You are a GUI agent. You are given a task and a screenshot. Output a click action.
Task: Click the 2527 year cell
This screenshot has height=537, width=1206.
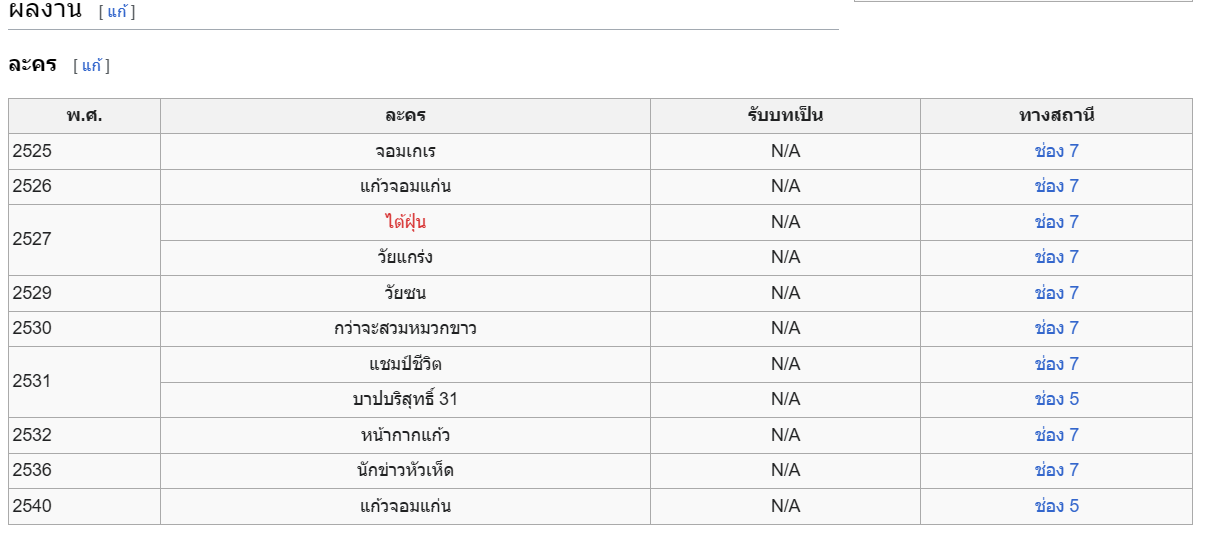click(84, 240)
